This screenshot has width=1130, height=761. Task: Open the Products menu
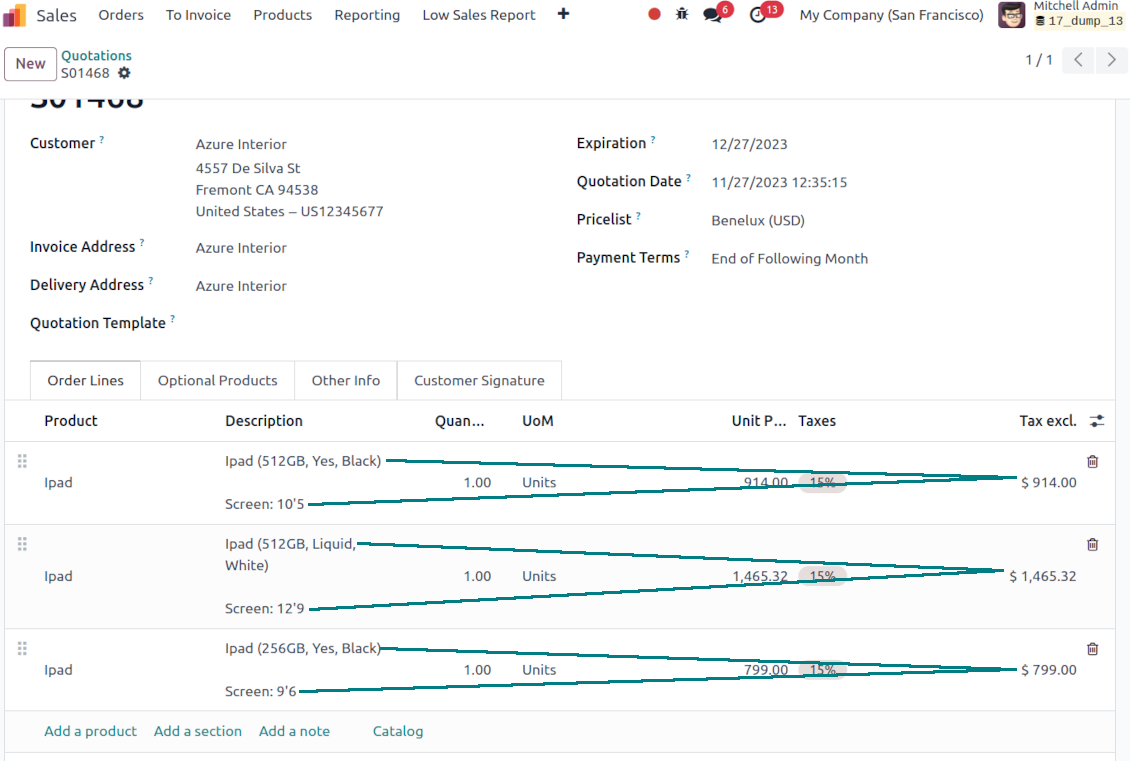(x=282, y=15)
